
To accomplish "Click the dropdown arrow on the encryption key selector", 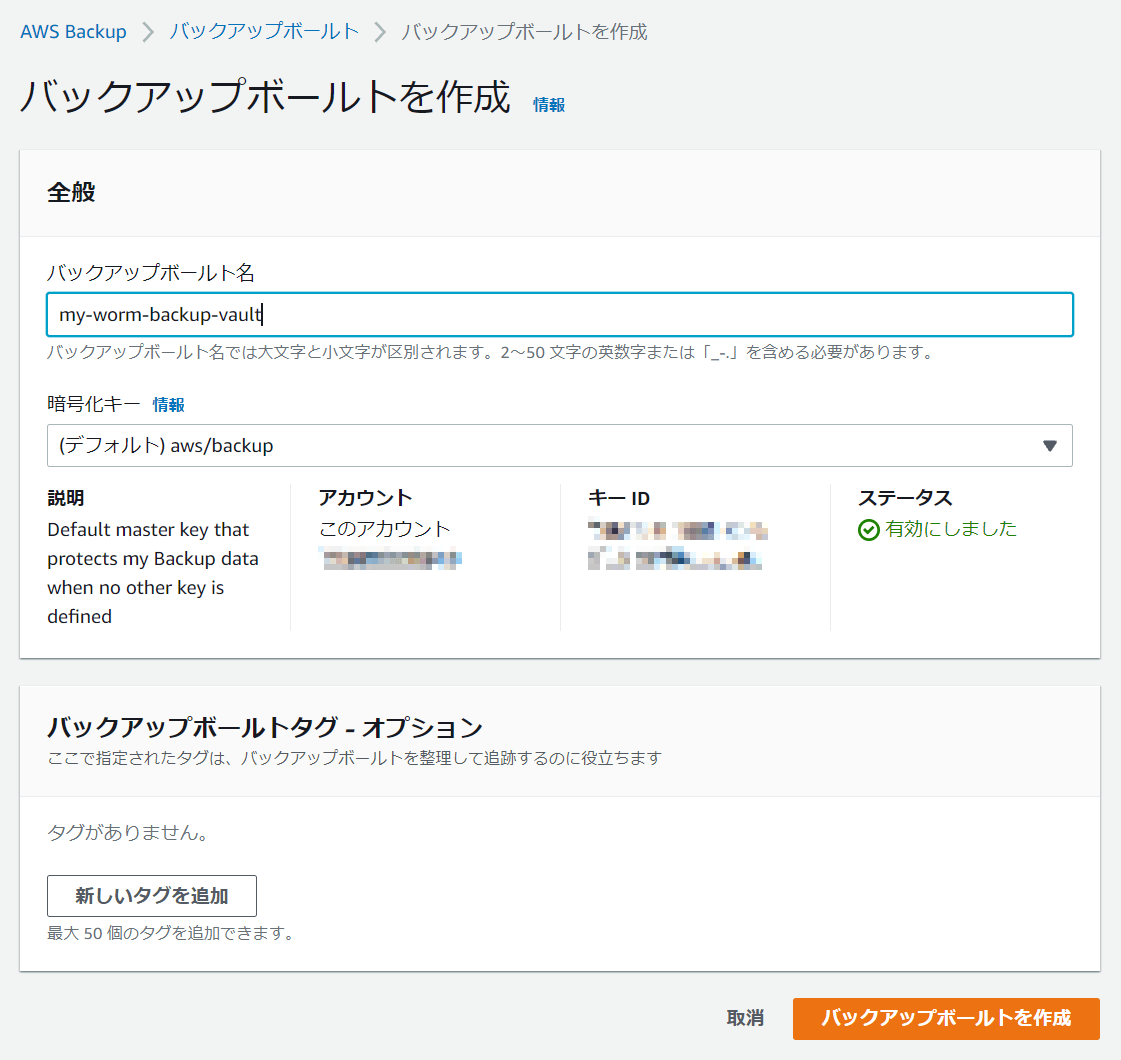I will click(x=1051, y=445).
